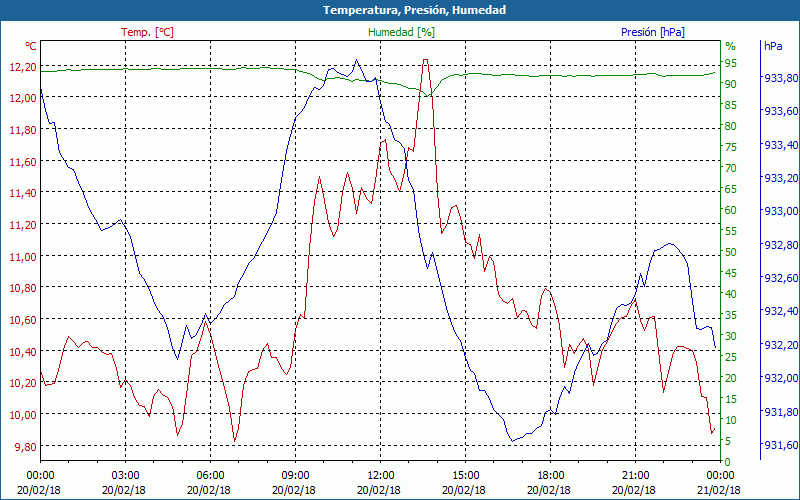Image resolution: width=800 pixels, height=500 pixels.
Task: Choose the '931,60' pressure axis value
Action: [x=781, y=445]
